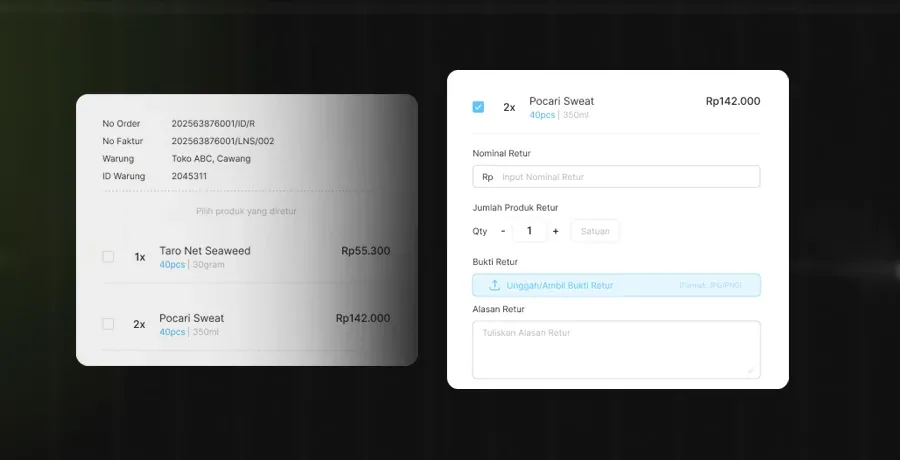900x460 pixels.
Task: Click the Nominal Retur label
Action: pos(502,153)
